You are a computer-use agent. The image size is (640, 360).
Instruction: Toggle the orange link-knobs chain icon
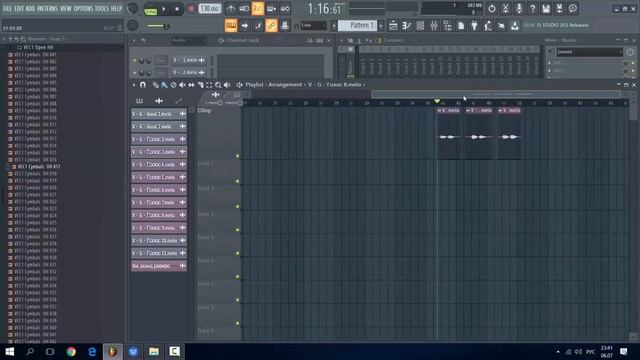tap(271, 25)
